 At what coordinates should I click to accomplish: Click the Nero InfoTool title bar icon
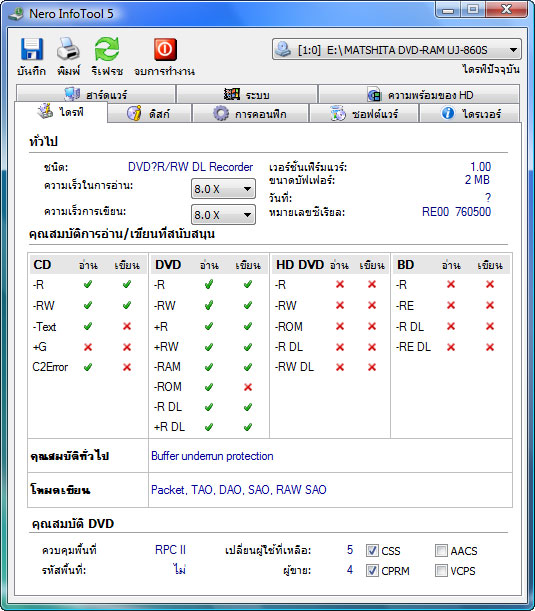pyautogui.click(x=17, y=14)
